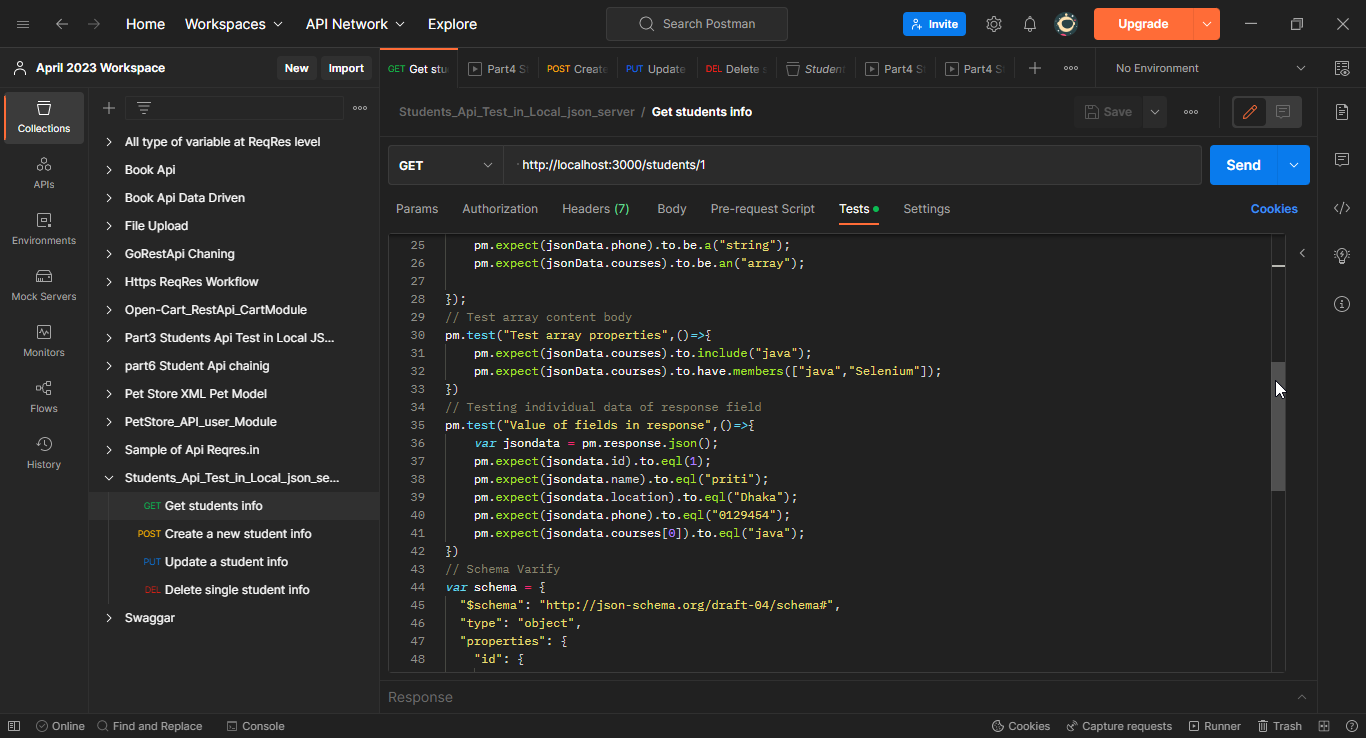1366x738 pixels.
Task: Open the APIs sidebar panel
Action: click(x=44, y=174)
